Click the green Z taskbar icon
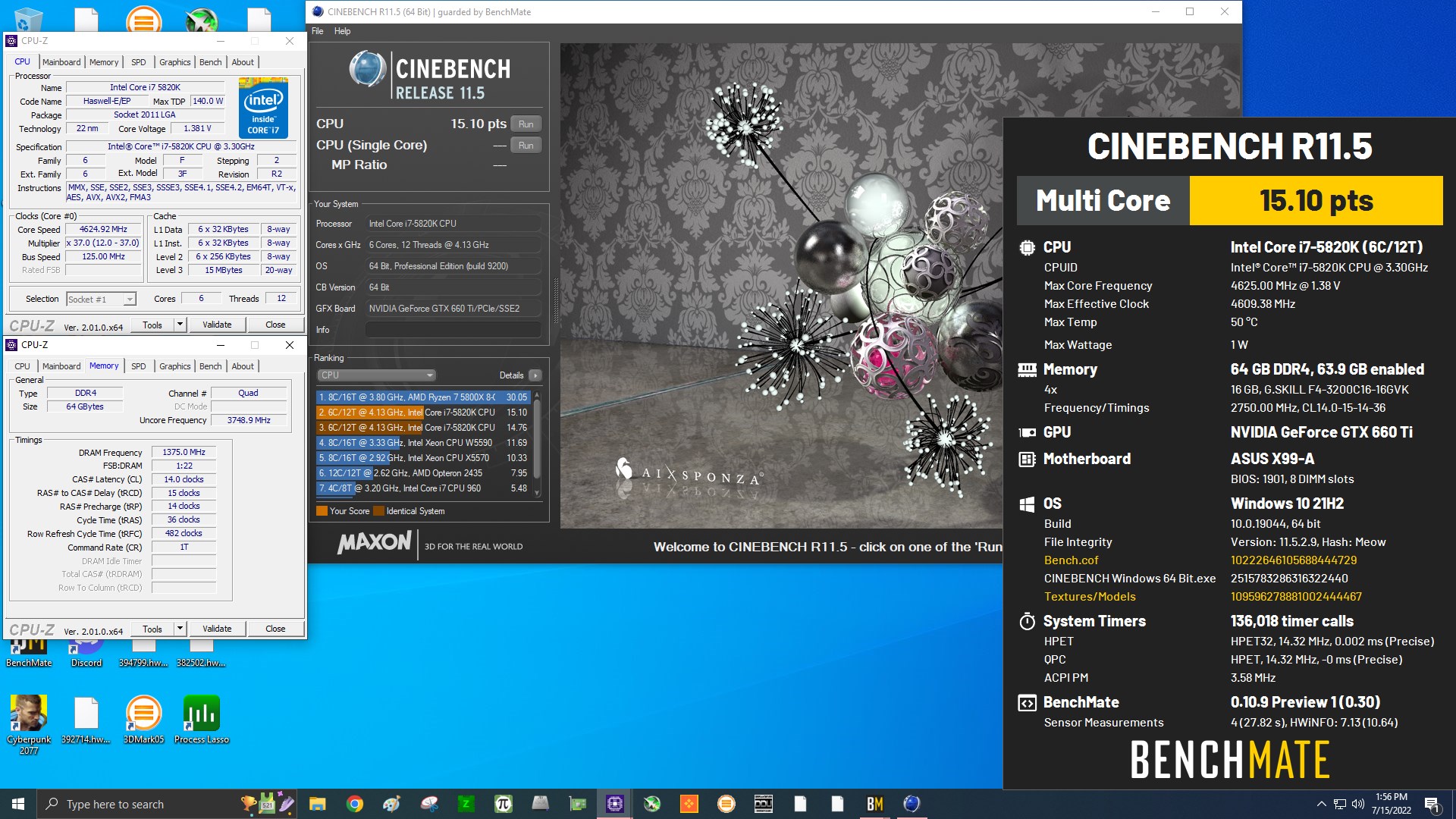 point(466,804)
